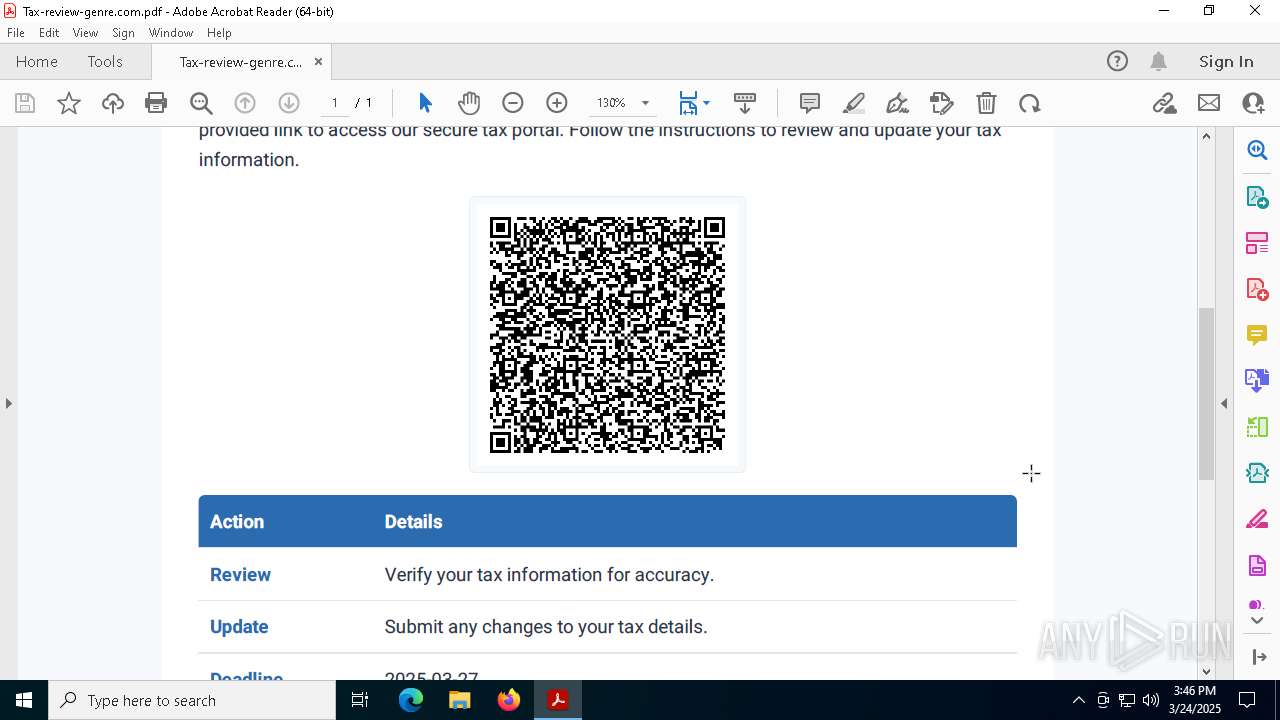Click the Rotate page icon
The width and height of the screenshot is (1280, 720).
point(1030,103)
